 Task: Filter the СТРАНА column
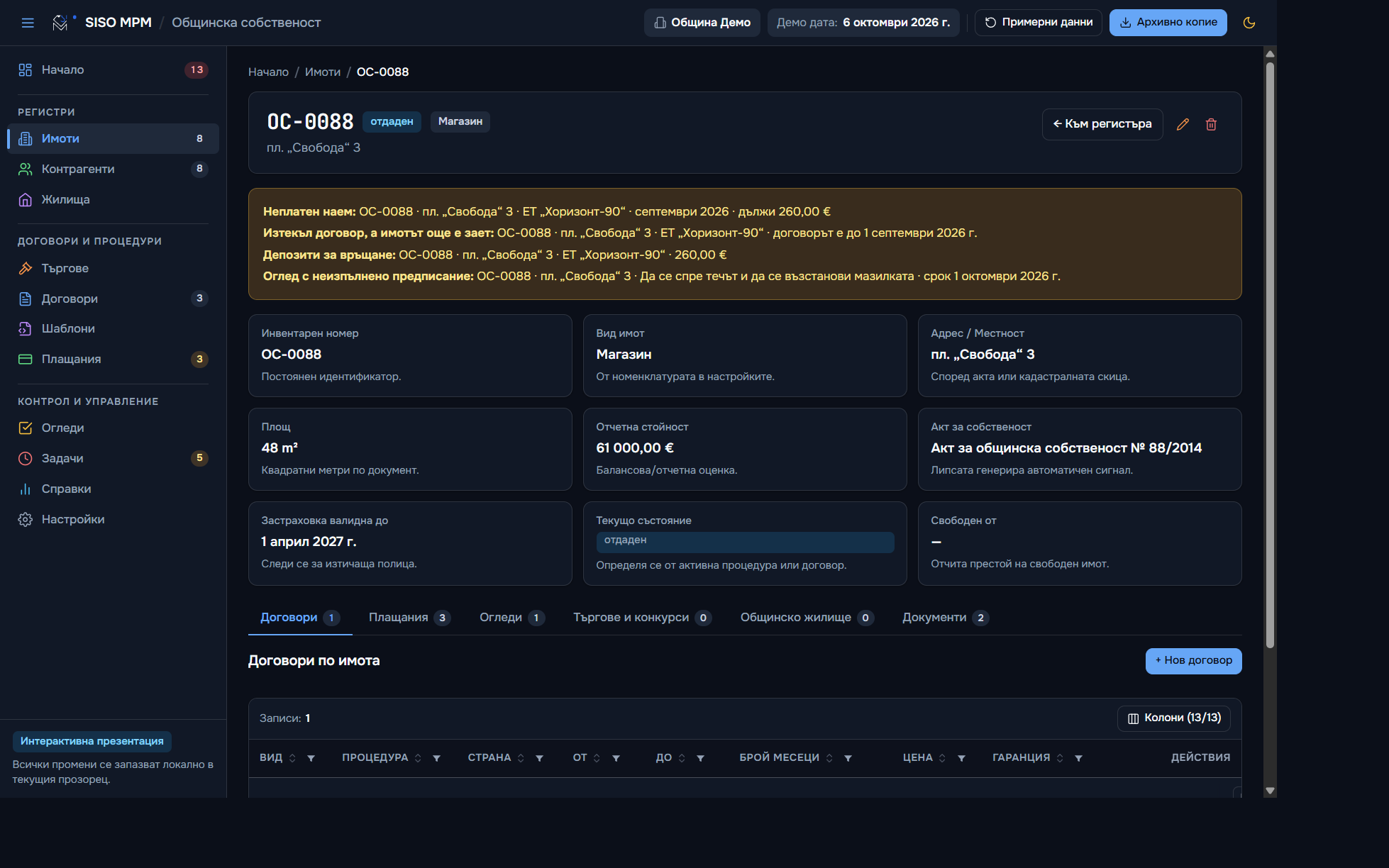point(539,758)
